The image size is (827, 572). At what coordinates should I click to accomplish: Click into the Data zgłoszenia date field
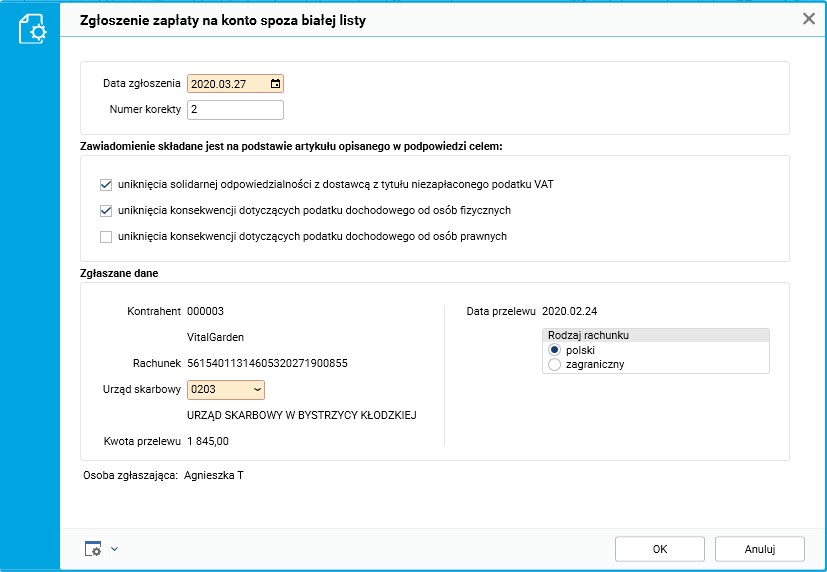pyautogui.click(x=226, y=84)
